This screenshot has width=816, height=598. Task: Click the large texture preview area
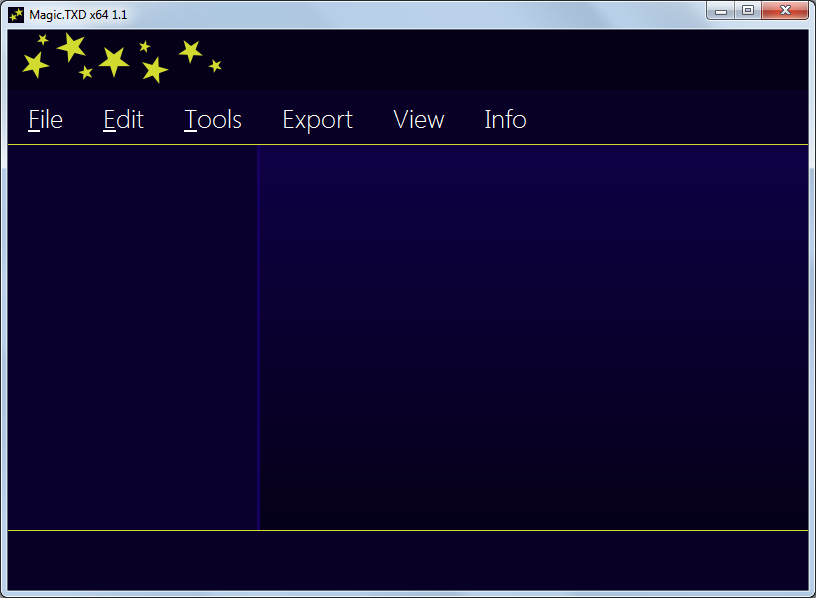(x=534, y=336)
